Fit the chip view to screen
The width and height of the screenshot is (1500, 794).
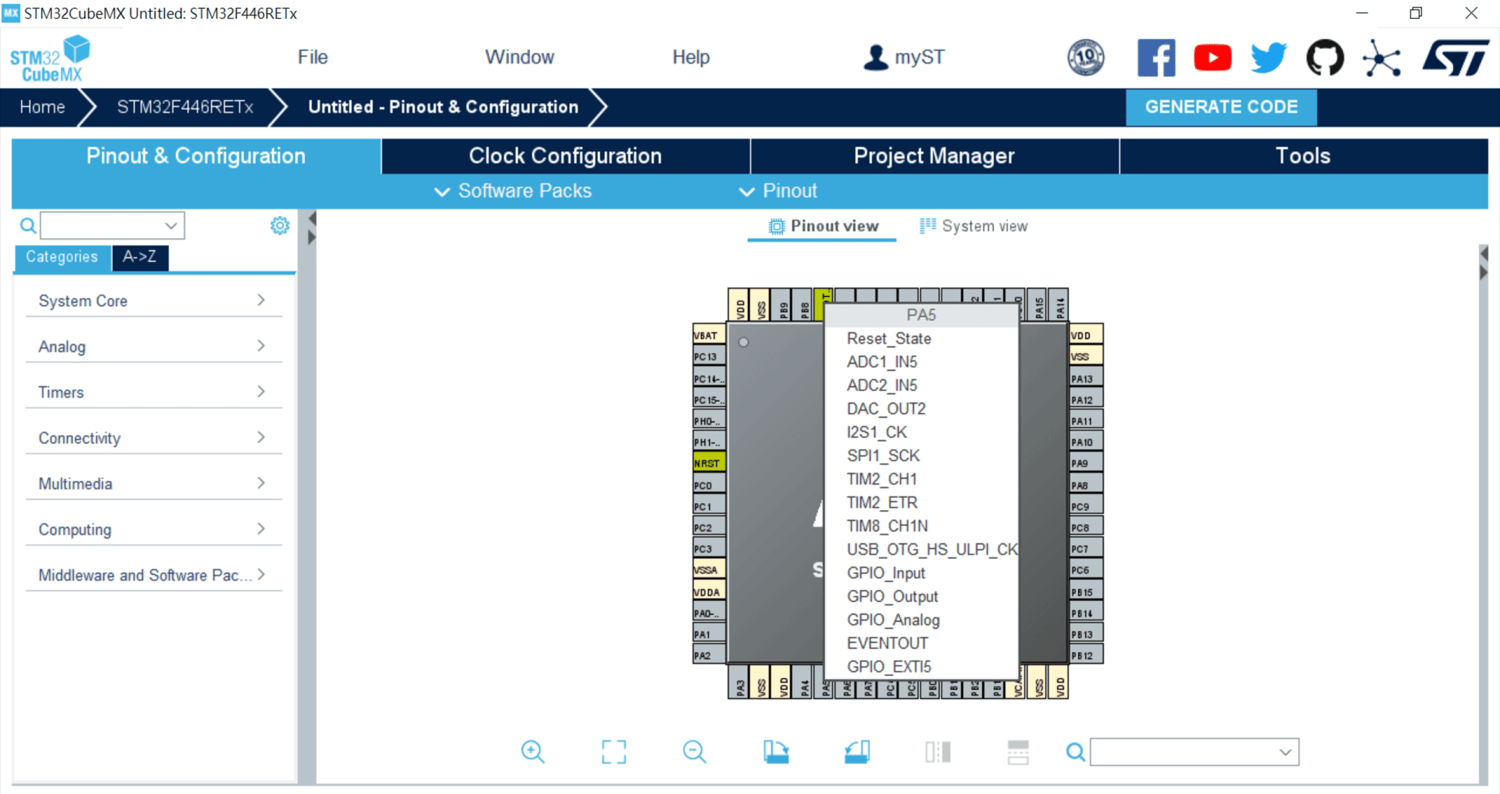tap(614, 752)
